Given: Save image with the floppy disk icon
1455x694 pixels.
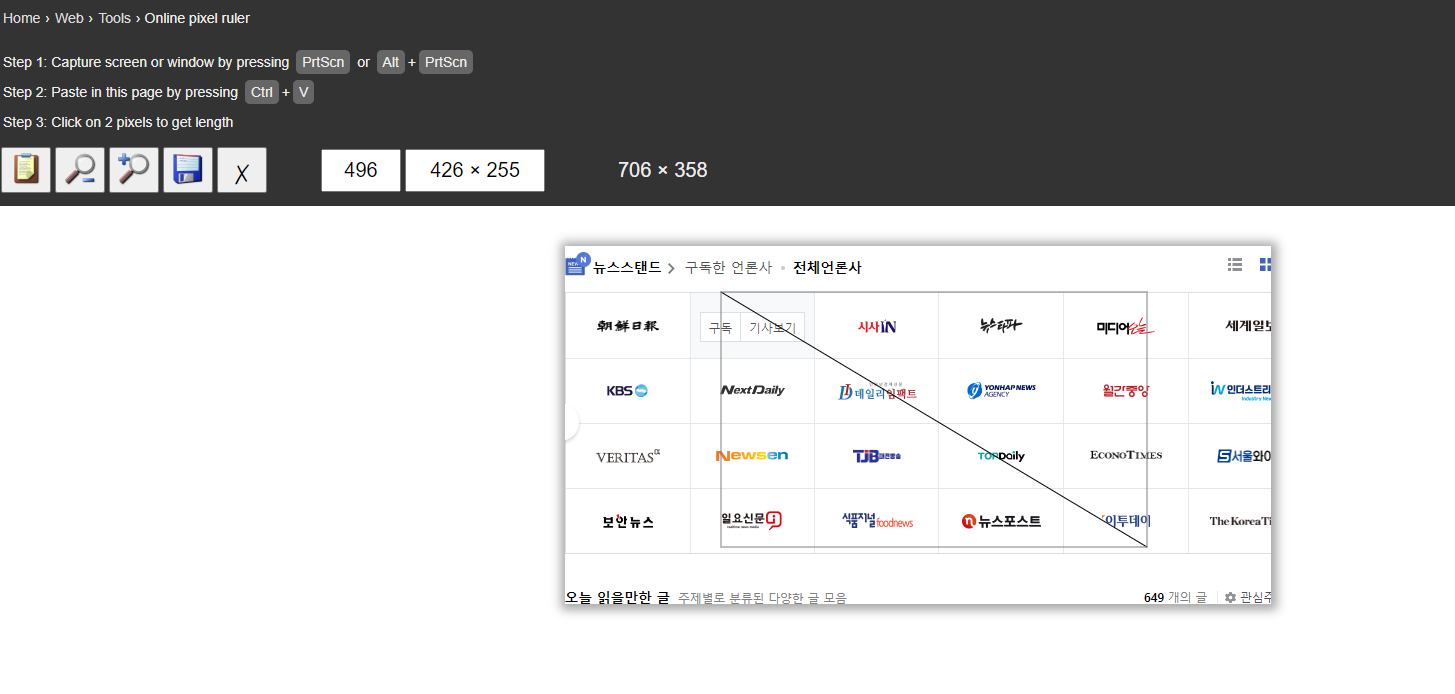Looking at the screenshot, I should coord(188,170).
